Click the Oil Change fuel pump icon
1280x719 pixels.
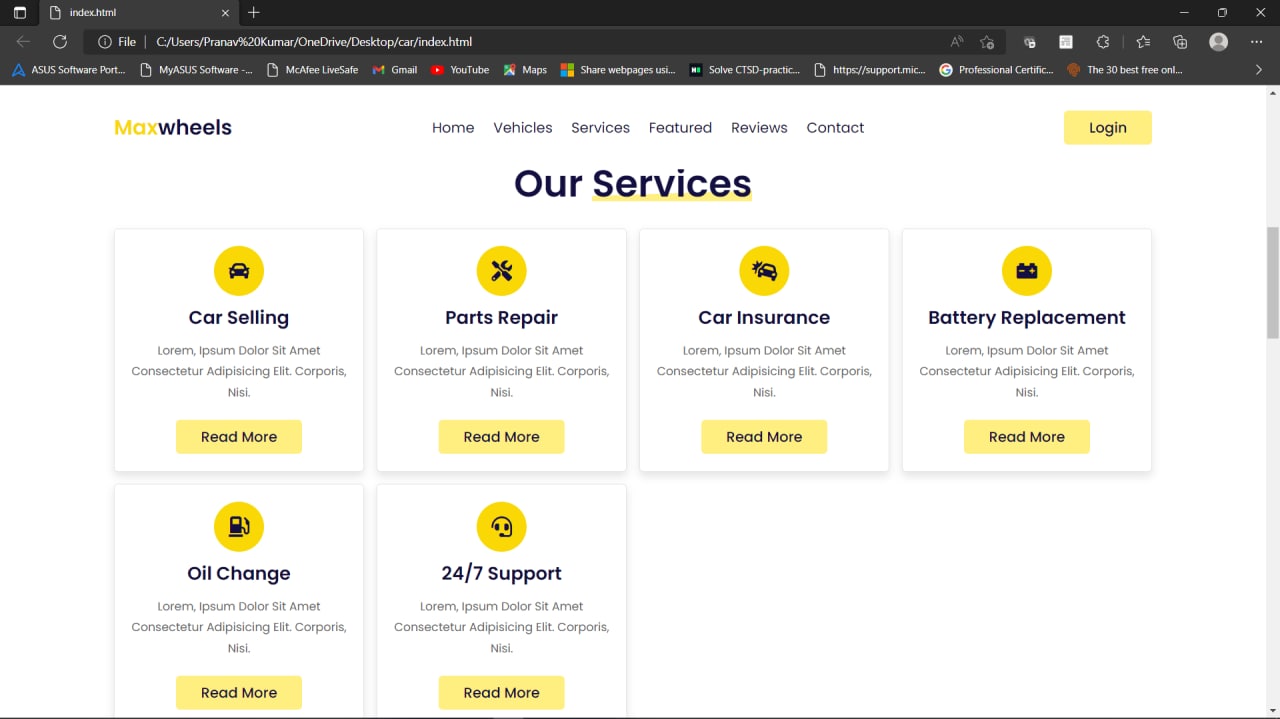[238, 526]
